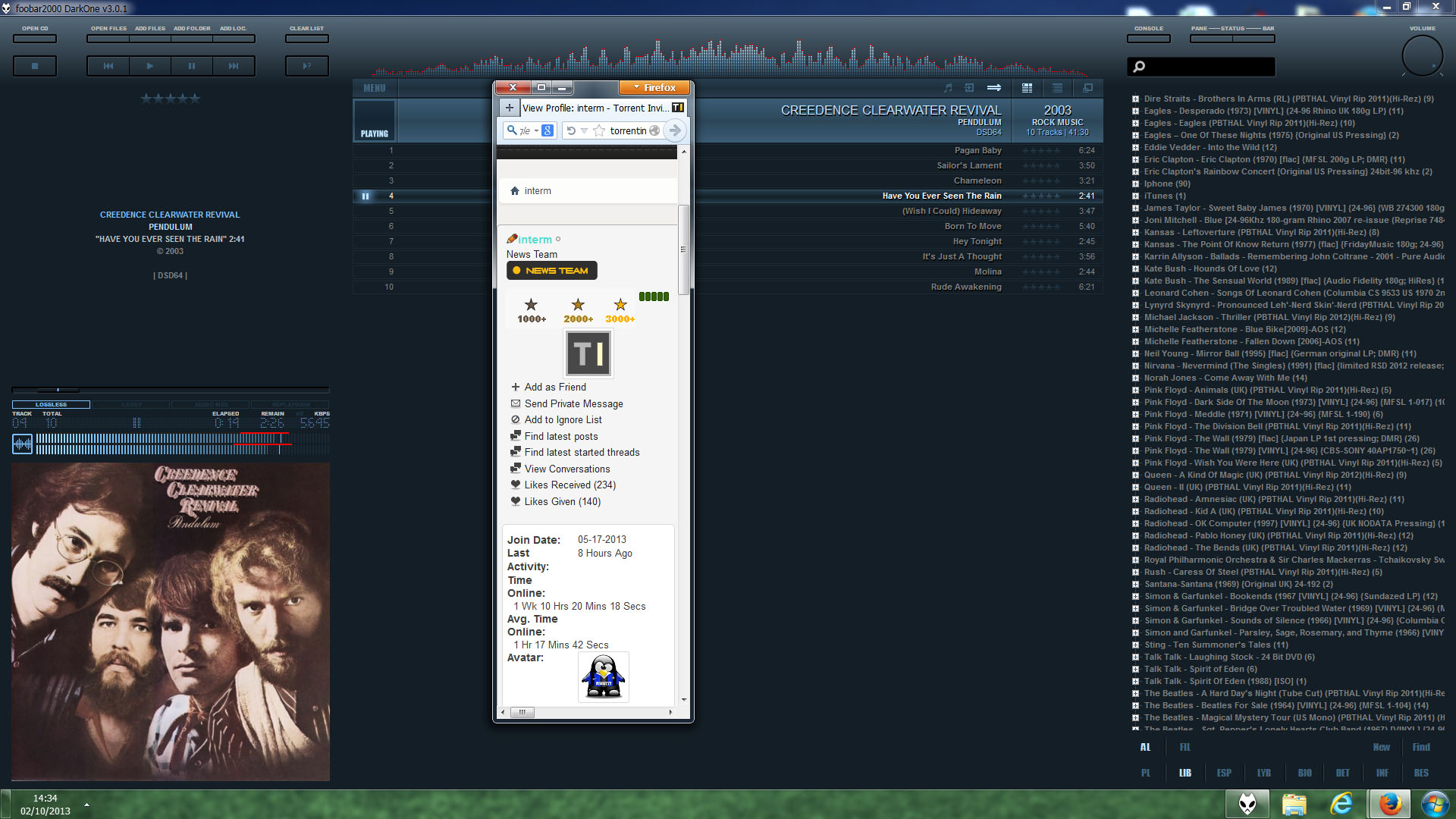The image size is (1456, 819).
Task: Expand Dire Straits - Brothers In Arms
Action: (x=1135, y=99)
